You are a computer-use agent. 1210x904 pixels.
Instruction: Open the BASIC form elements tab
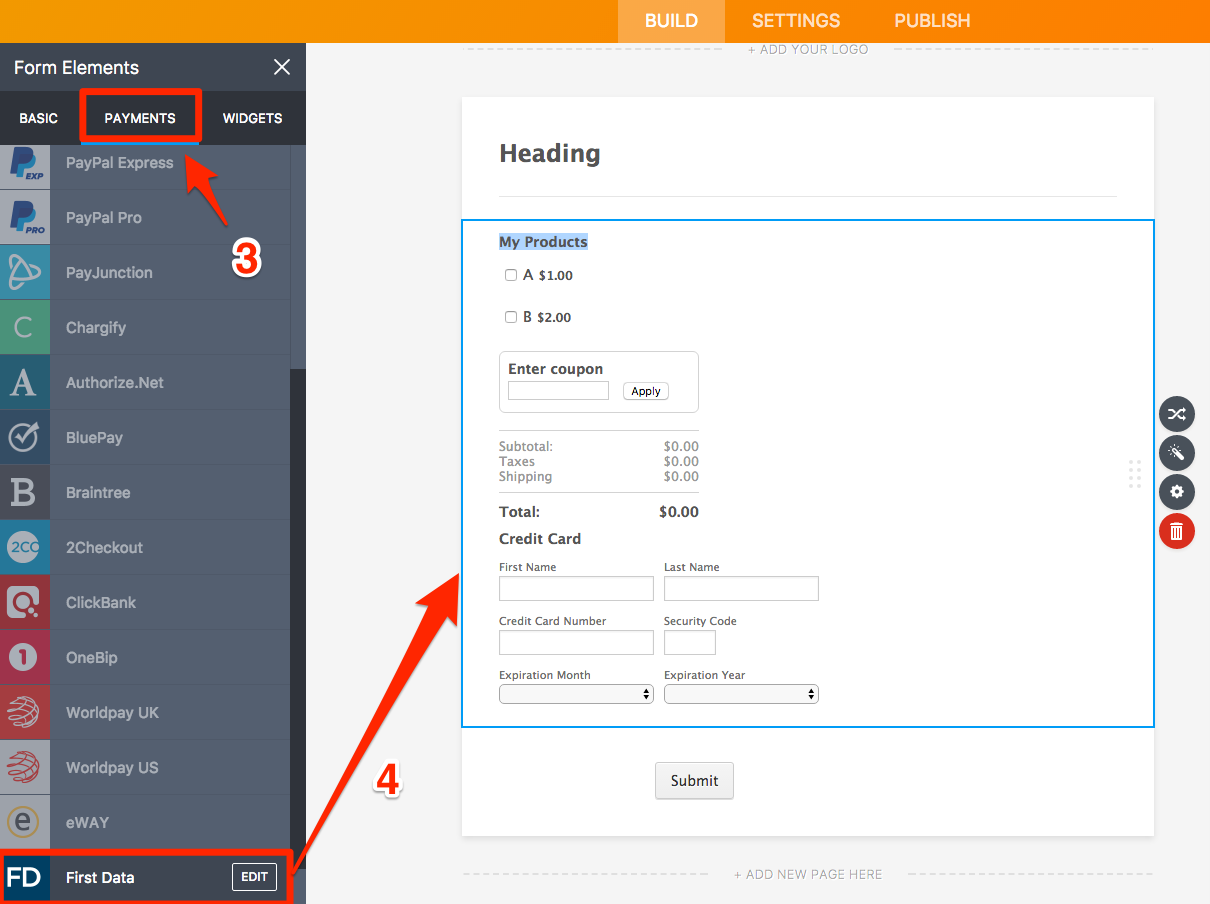pos(39,118)
